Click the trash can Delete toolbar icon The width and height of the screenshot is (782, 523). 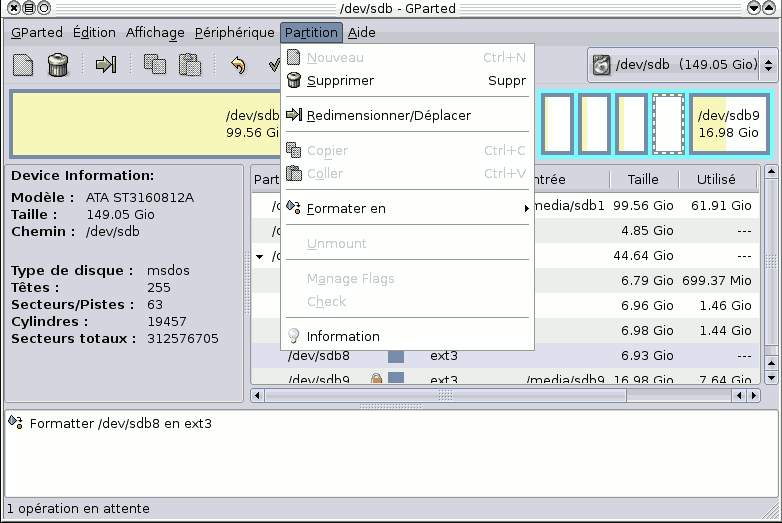[58, 65]
